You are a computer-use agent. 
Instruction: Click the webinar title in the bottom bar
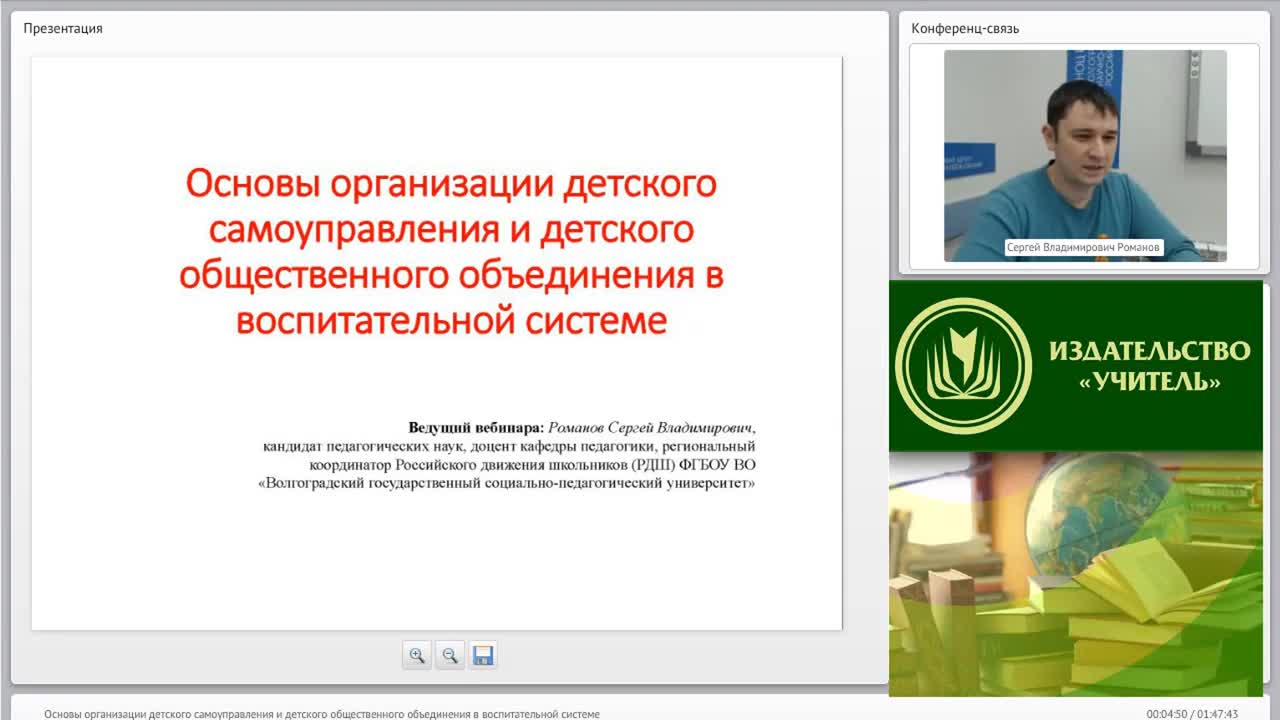(x=322, y=714)
